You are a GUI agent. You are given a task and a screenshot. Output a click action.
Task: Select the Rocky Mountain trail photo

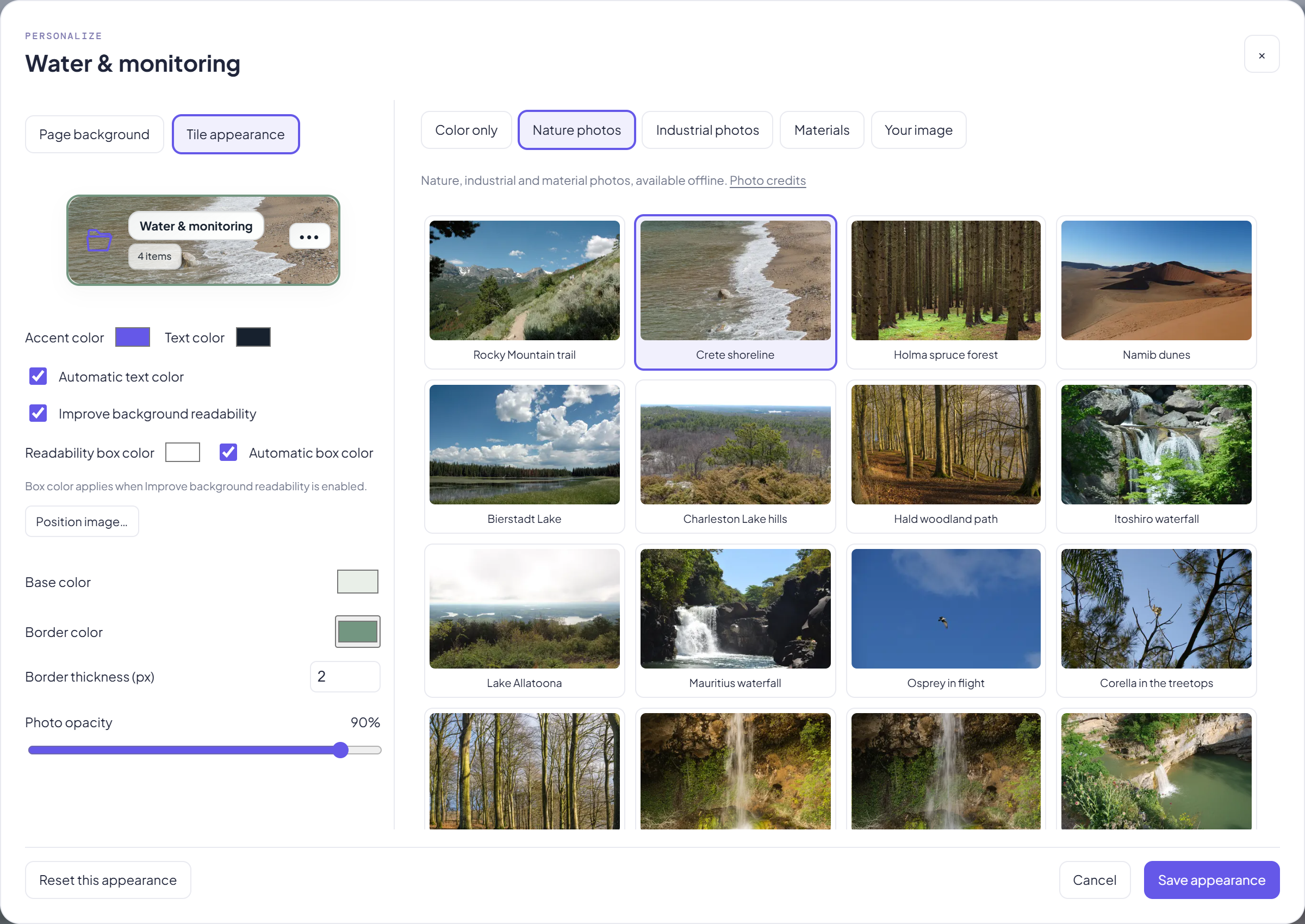pos(524,292)
